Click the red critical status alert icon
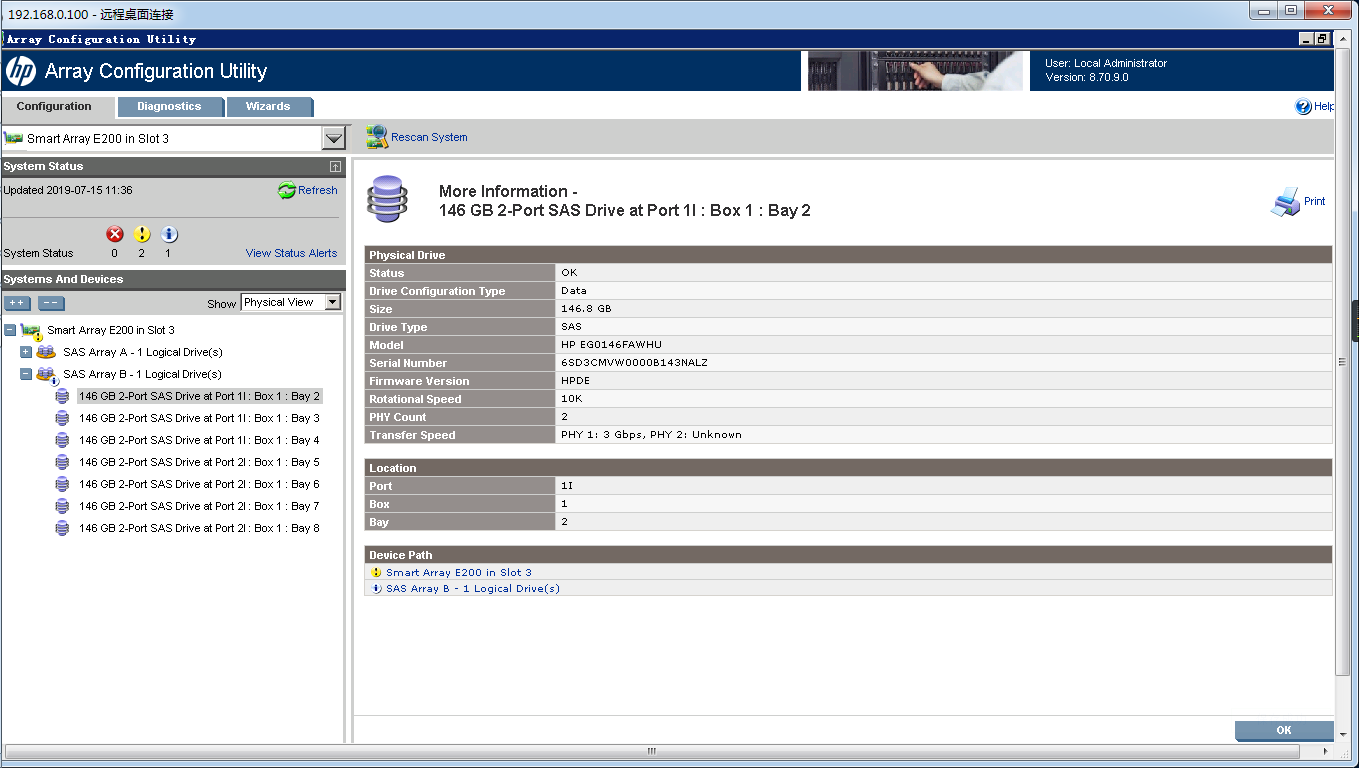This screenshot has height=768, width=1359. click(x=115, y=234)
